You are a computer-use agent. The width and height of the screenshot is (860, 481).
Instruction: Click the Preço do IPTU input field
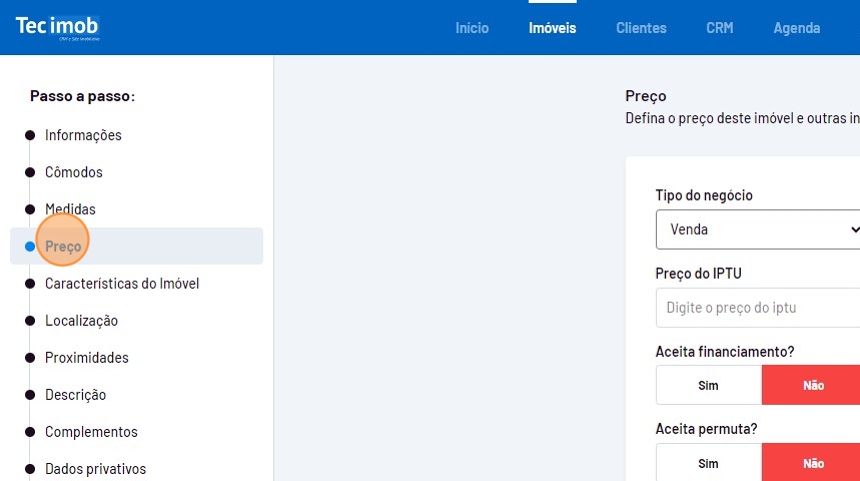[x=757, y=307]
